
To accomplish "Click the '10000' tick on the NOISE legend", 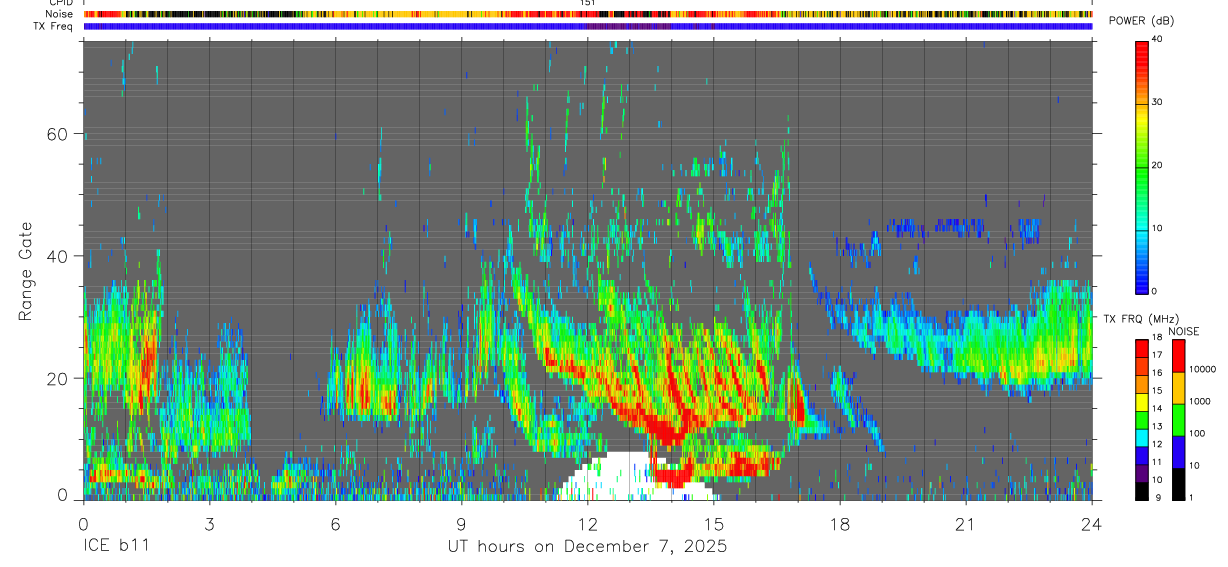I will pyautogui.click(x=1204, y=369).
